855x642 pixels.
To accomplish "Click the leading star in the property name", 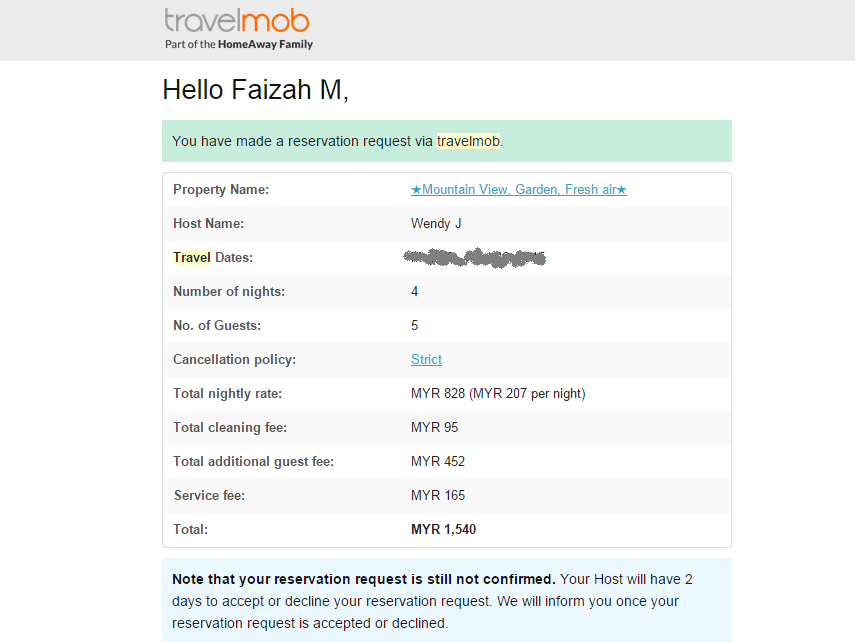I will pos(416,190).
